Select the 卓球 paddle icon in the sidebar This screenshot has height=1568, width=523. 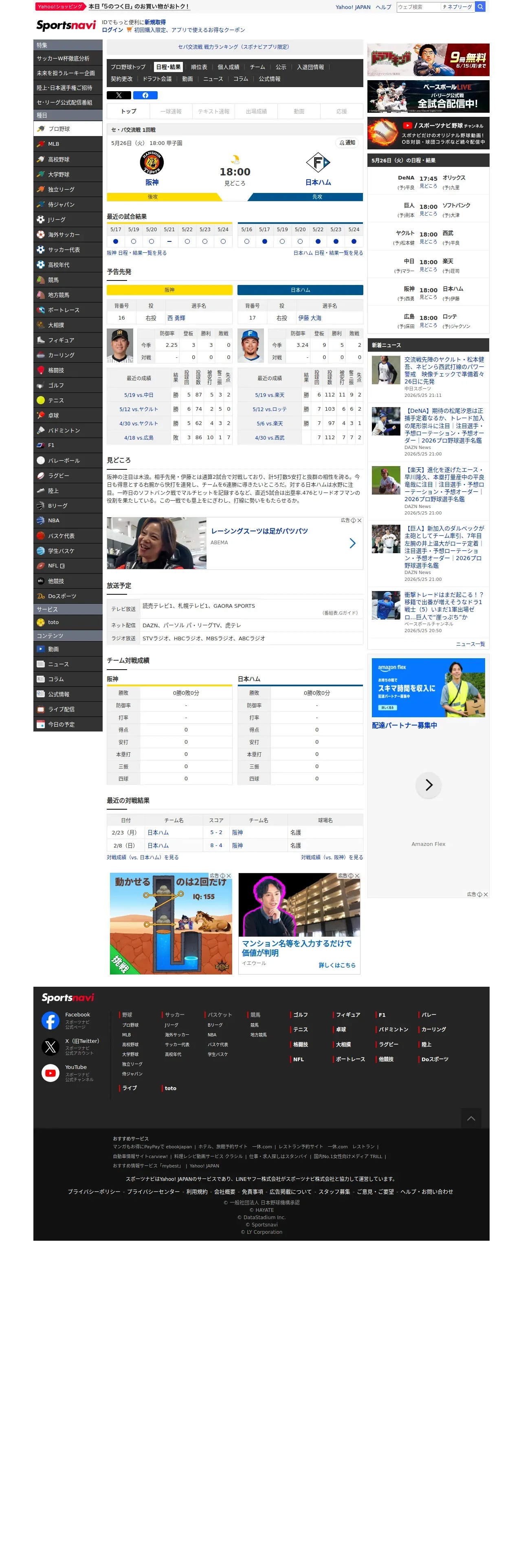41,416
